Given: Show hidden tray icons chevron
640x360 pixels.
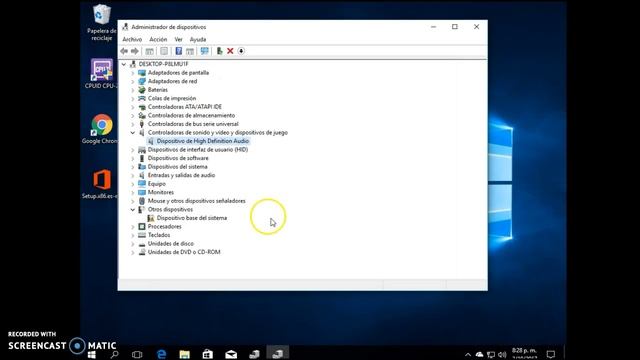Looking at the screenshot, I should (468, 354).
